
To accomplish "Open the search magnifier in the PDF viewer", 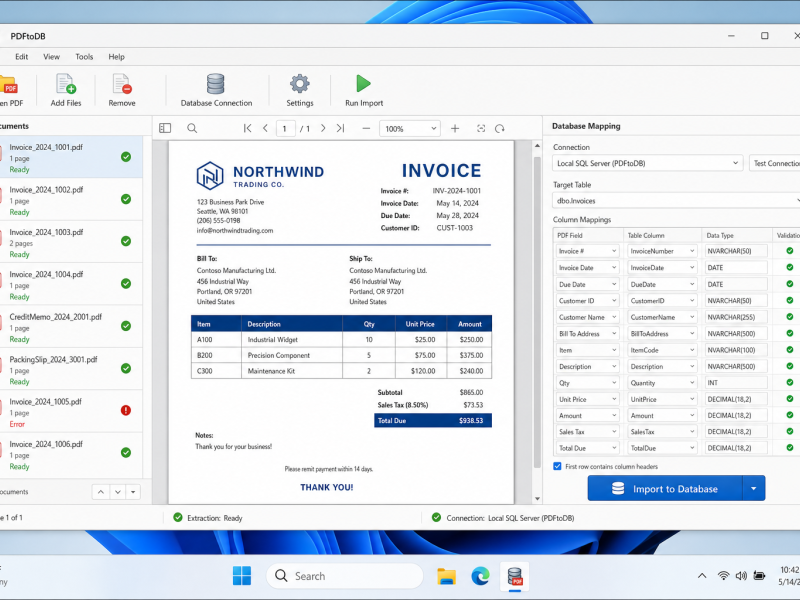I will (192, 128).
